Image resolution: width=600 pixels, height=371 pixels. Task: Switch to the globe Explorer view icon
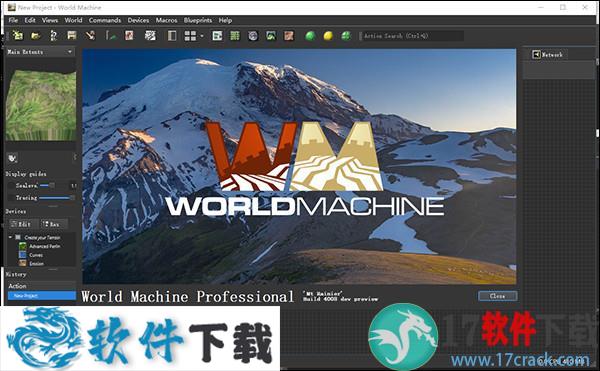(253, 36)
